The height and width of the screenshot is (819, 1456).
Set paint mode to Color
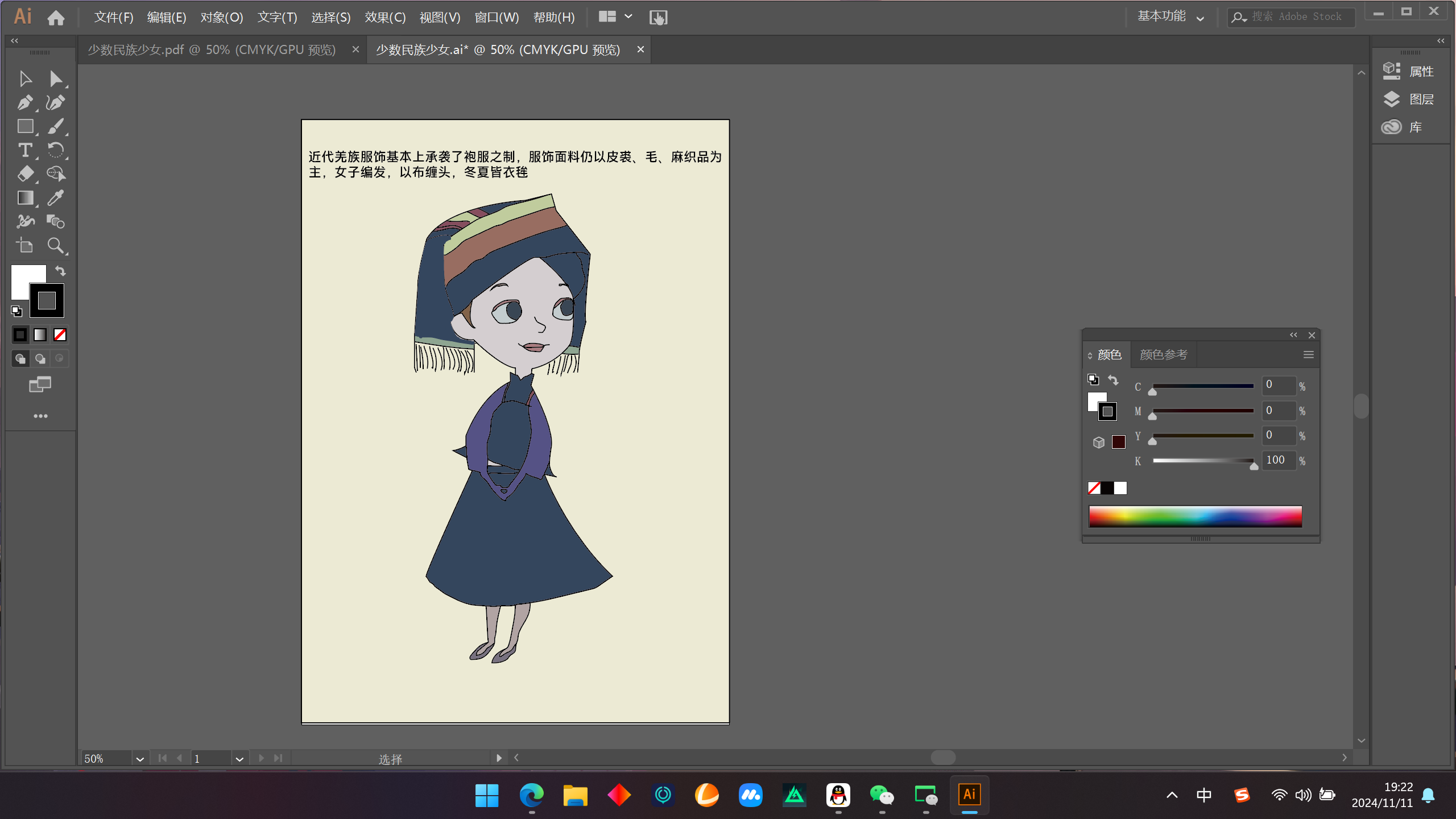click(x=20, y=335)
